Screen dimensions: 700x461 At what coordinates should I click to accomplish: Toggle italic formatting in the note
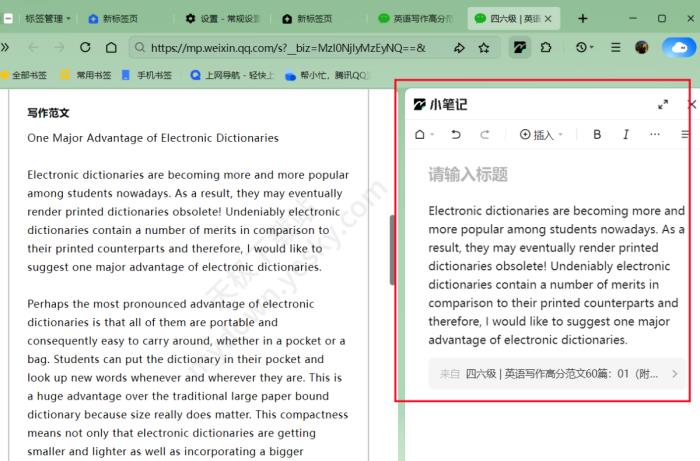point(626,135)
